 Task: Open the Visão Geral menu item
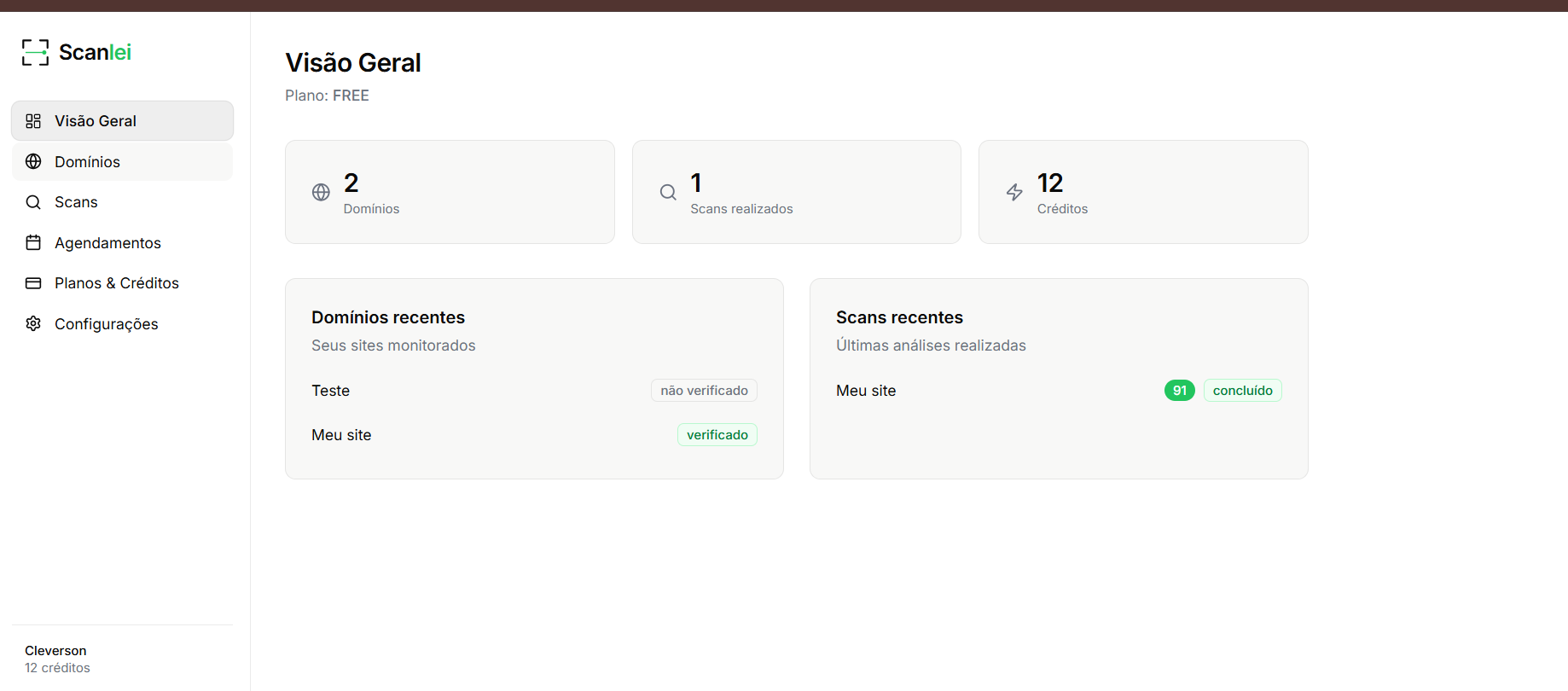point(122,121)
